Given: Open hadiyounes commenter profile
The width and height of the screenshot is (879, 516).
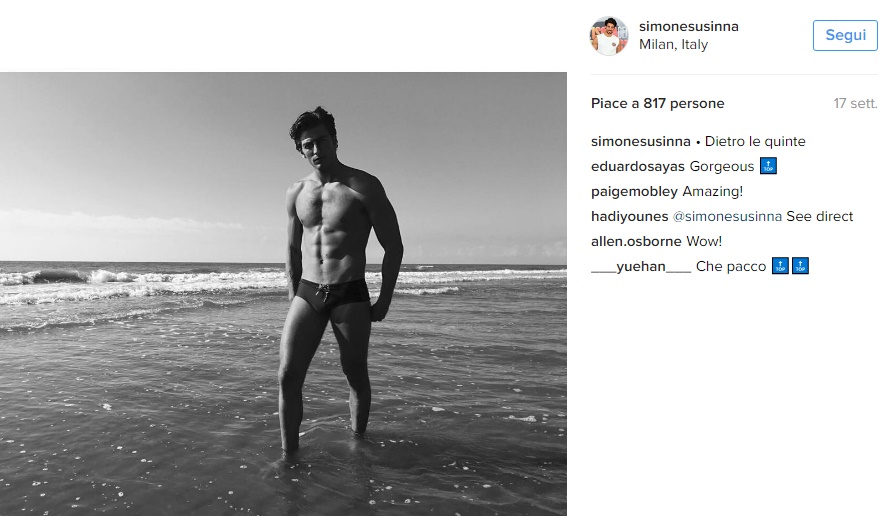Looking at the screenshot, I should point(630,216).
